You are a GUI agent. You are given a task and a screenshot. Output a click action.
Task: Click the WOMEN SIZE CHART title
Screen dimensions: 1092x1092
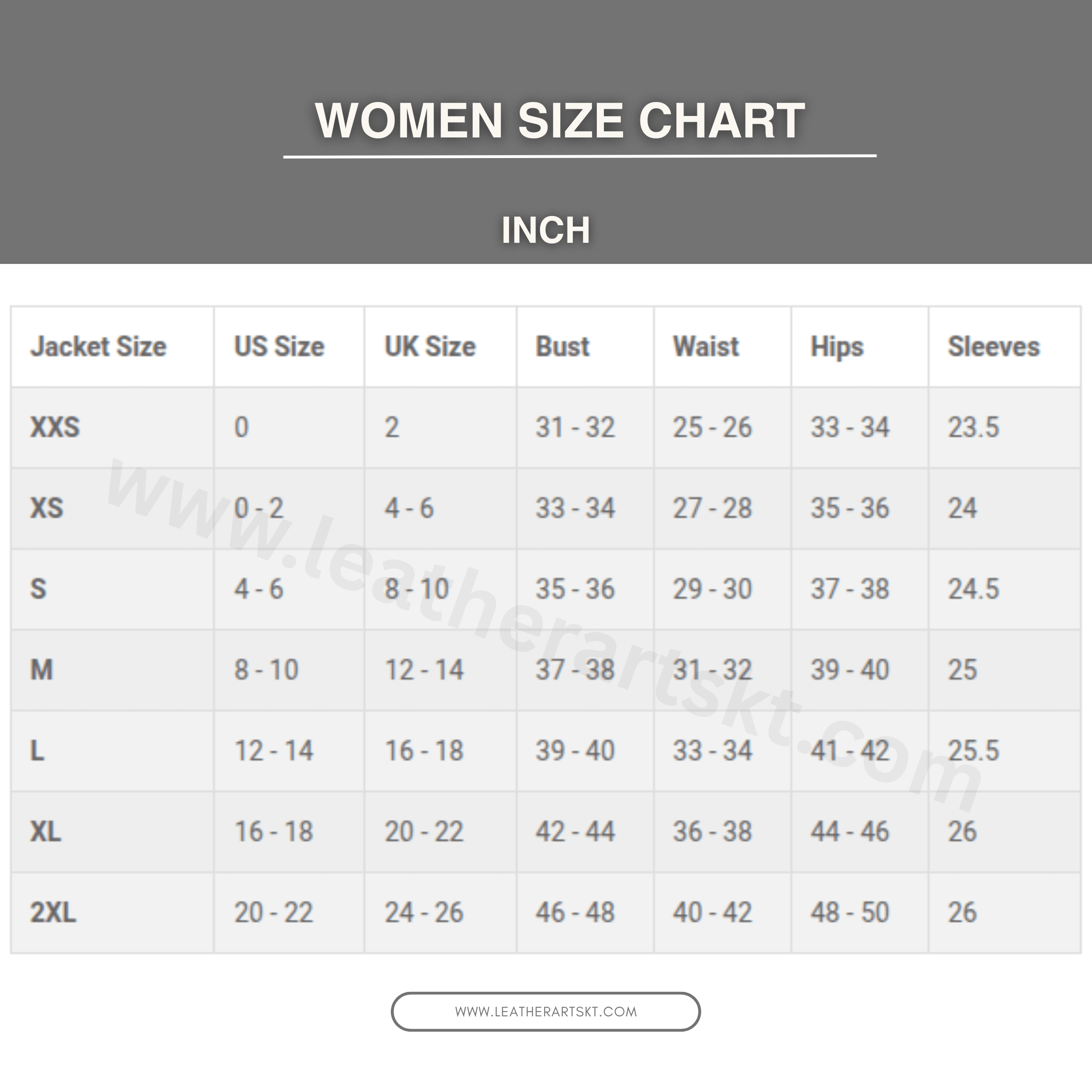(559, 120)
